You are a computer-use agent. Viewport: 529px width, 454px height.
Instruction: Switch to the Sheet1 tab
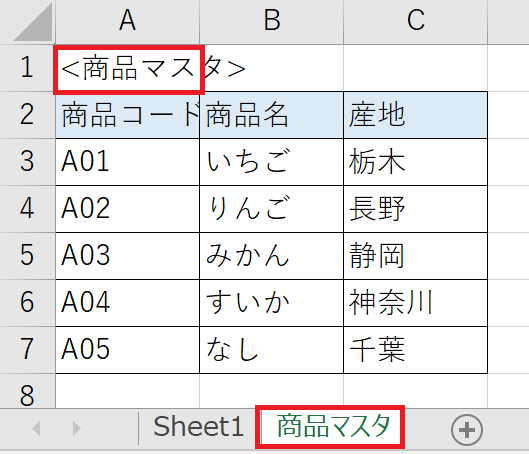click(198, 427)
